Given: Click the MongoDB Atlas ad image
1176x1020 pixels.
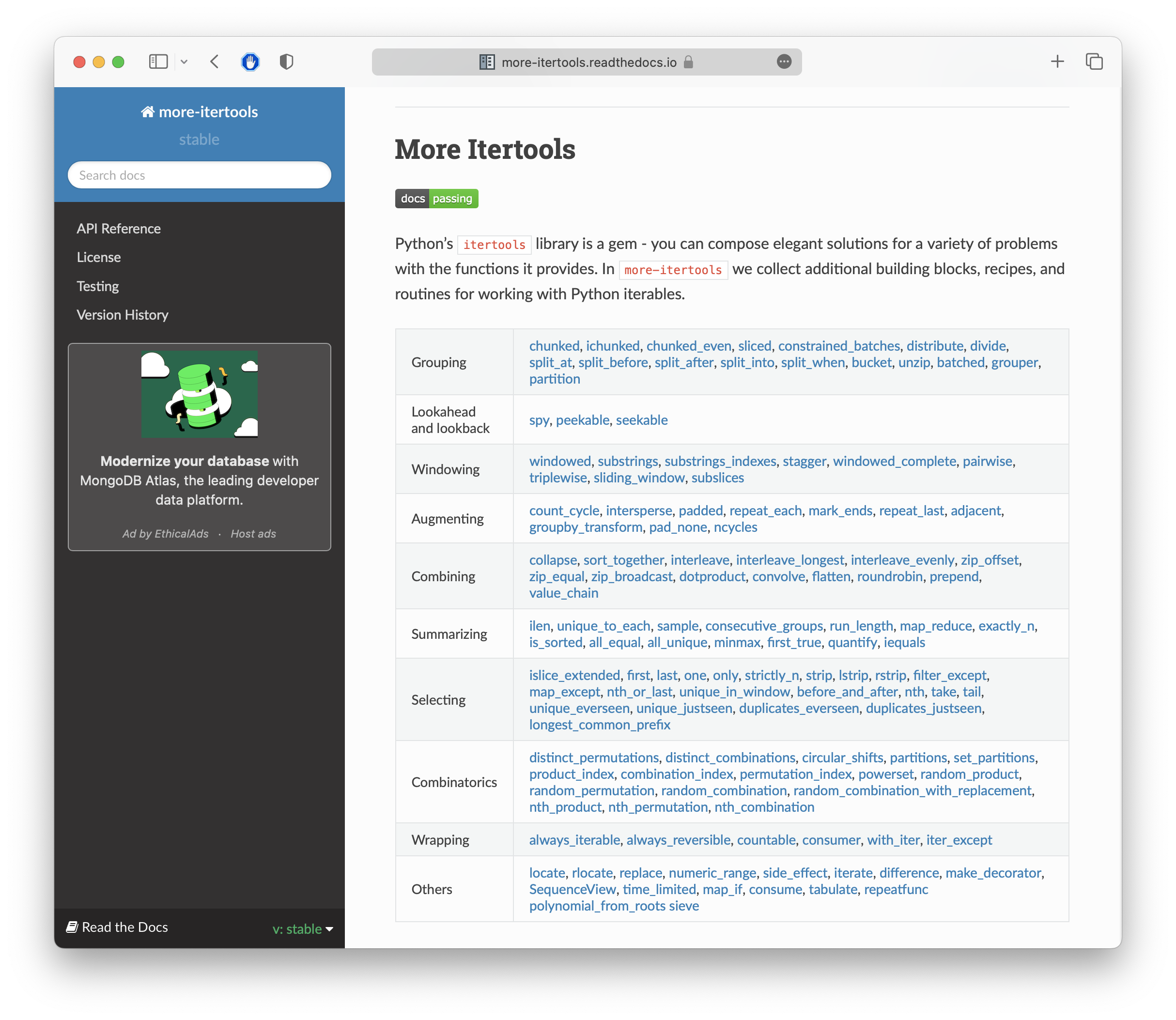Looking at the screenshot, I should [199, 394].
